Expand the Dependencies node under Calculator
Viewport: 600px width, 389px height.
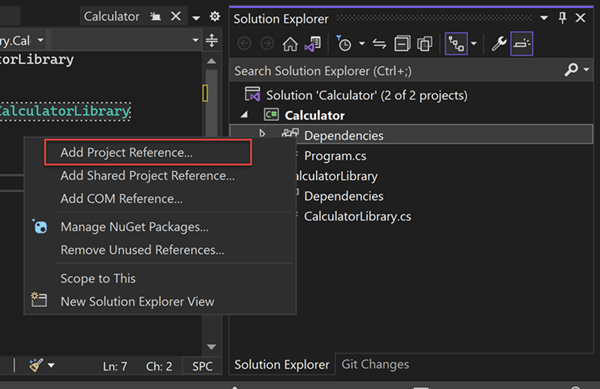[x=262, y=133]
